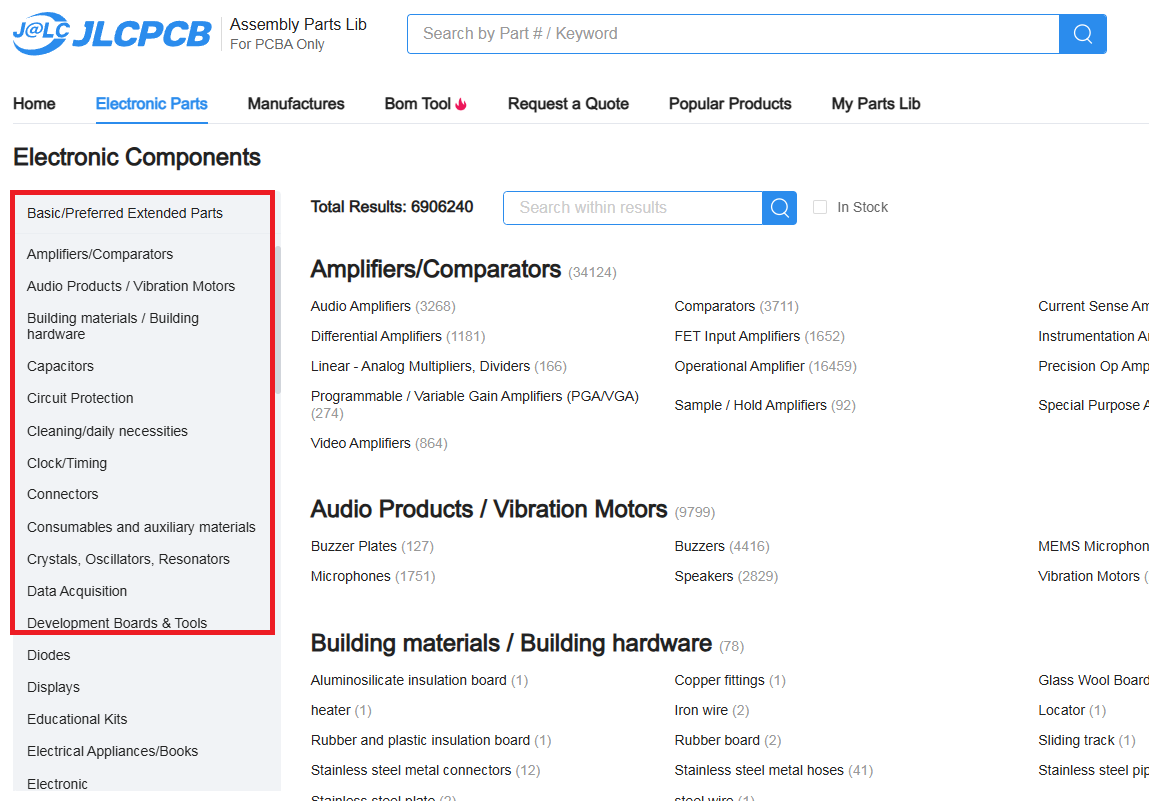This screenshot has height=801, width=1149.
Task: Click the sidebar category list scrollbar
Action: [x=278, y=320]
